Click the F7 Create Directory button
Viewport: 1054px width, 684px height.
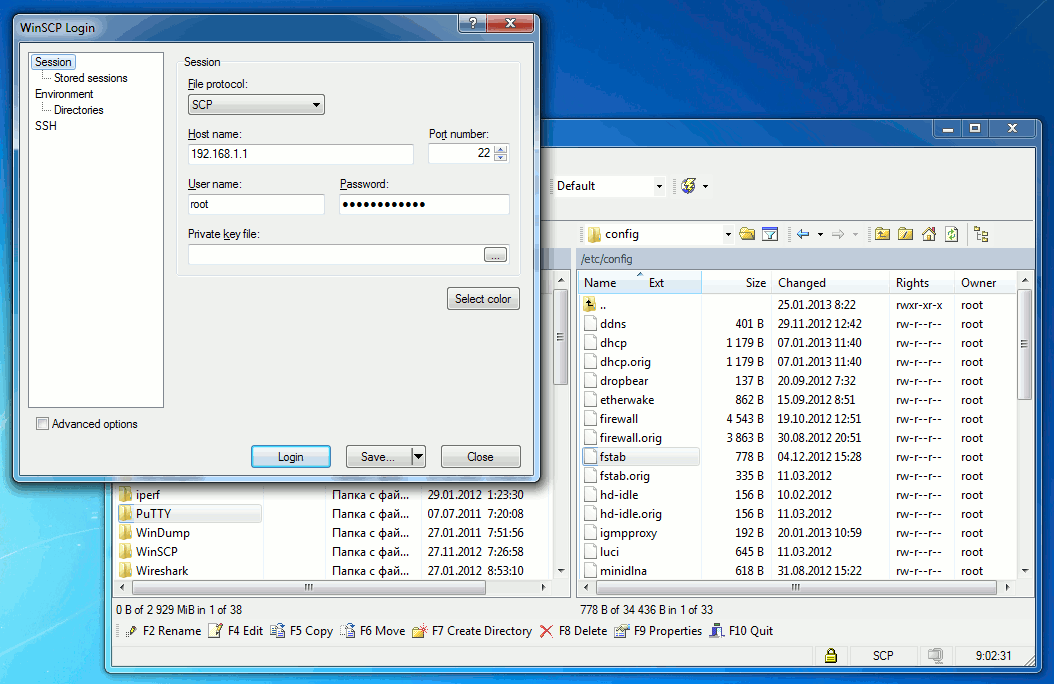click(x=473, y=631)
